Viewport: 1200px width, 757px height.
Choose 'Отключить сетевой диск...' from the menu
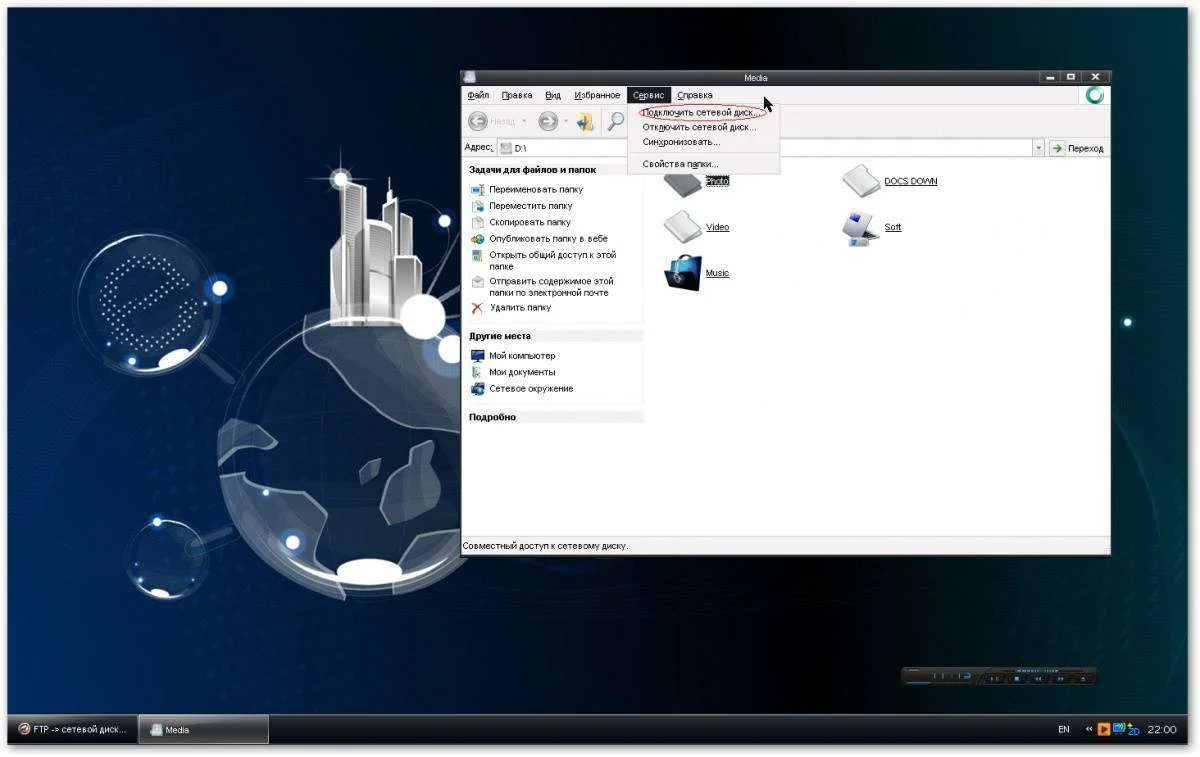pyautogui.click(x=704, y=127)
